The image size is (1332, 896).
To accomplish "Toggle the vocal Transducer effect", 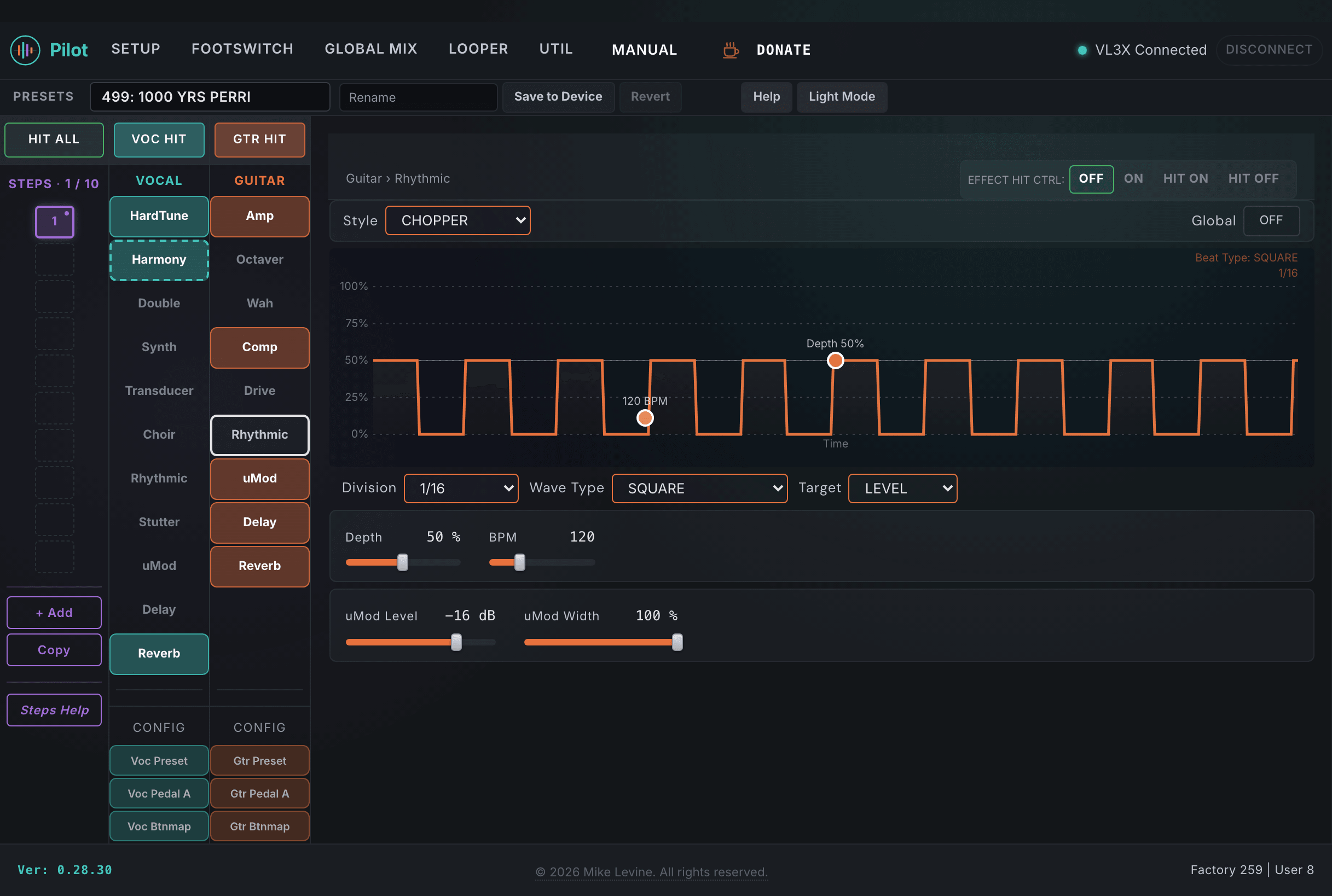I will coord(159,391).
